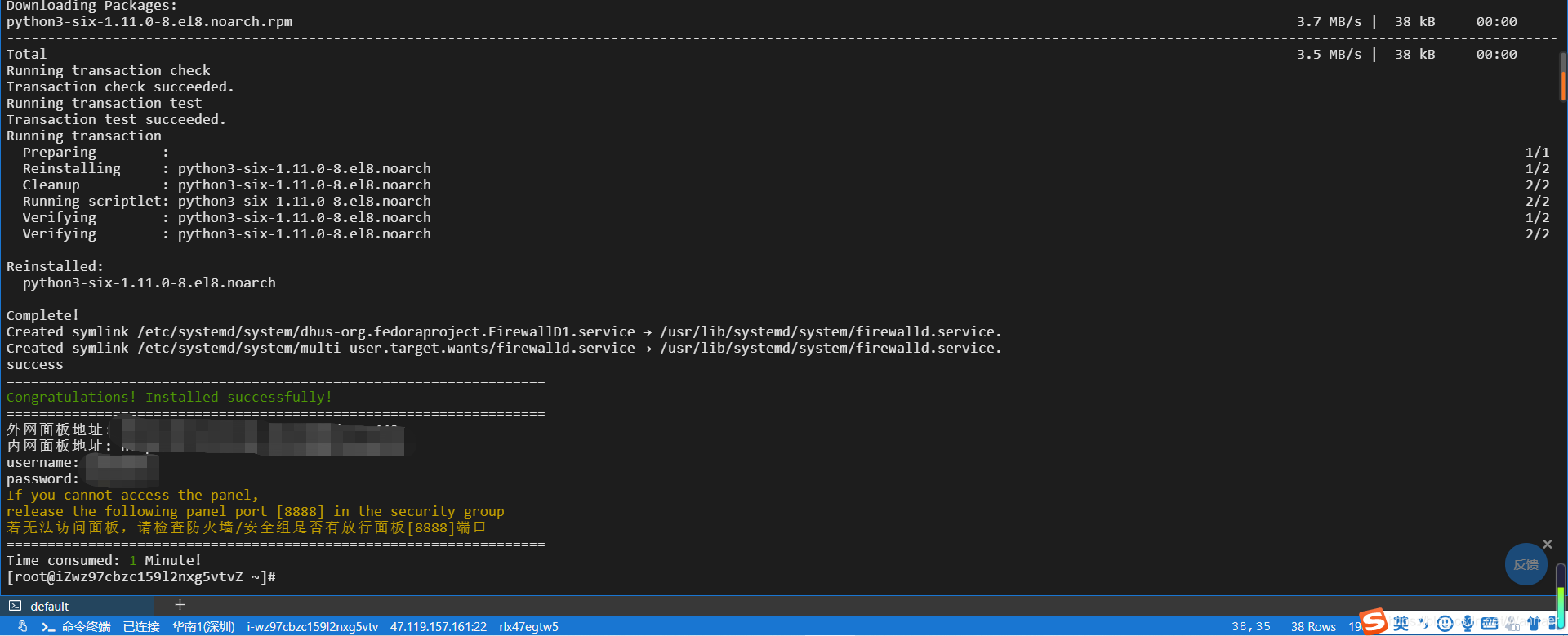Open a new terminal tab with plus icon

180,605
